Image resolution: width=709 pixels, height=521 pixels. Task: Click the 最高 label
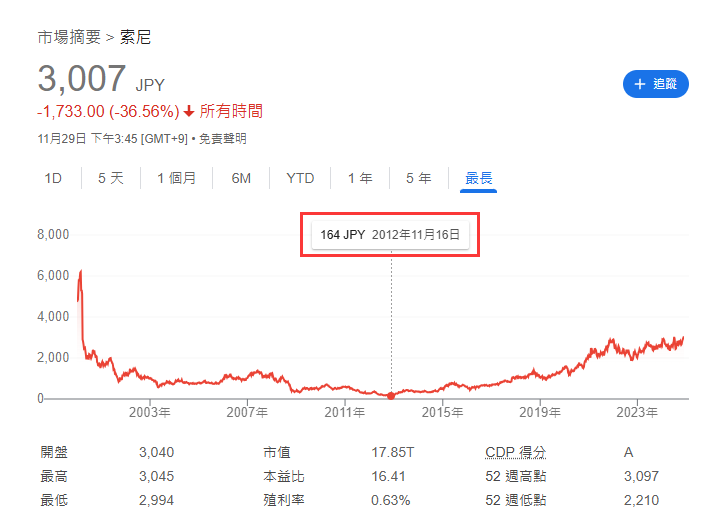[x=54, y=476]
